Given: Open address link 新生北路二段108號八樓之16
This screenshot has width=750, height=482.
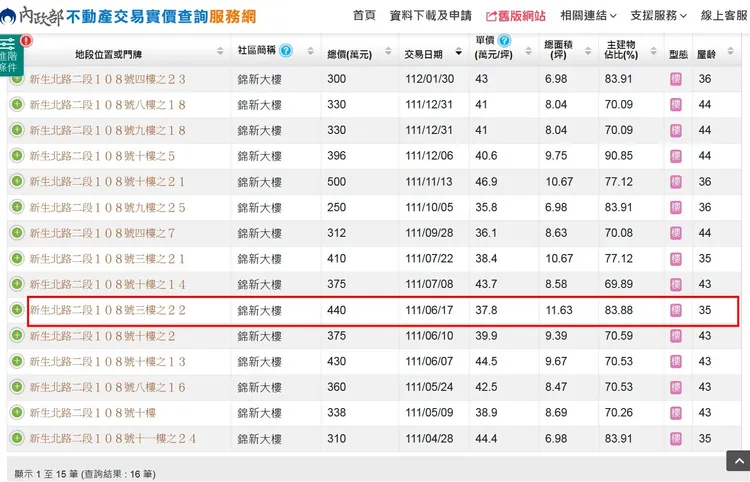Looking at the screenshot, I should (x=107, y=387).
